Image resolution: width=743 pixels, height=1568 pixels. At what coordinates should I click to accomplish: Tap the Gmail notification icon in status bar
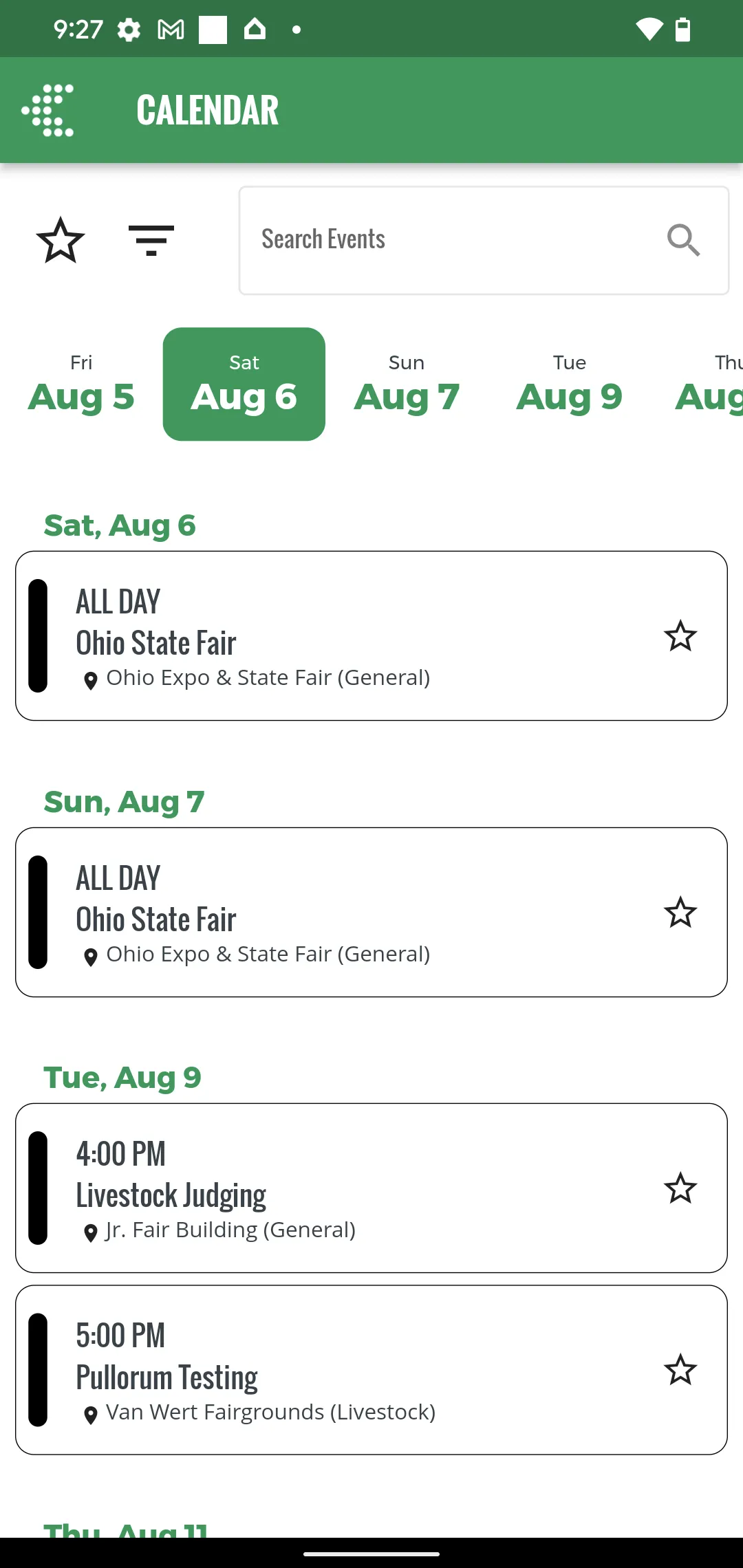click(171, 30)
